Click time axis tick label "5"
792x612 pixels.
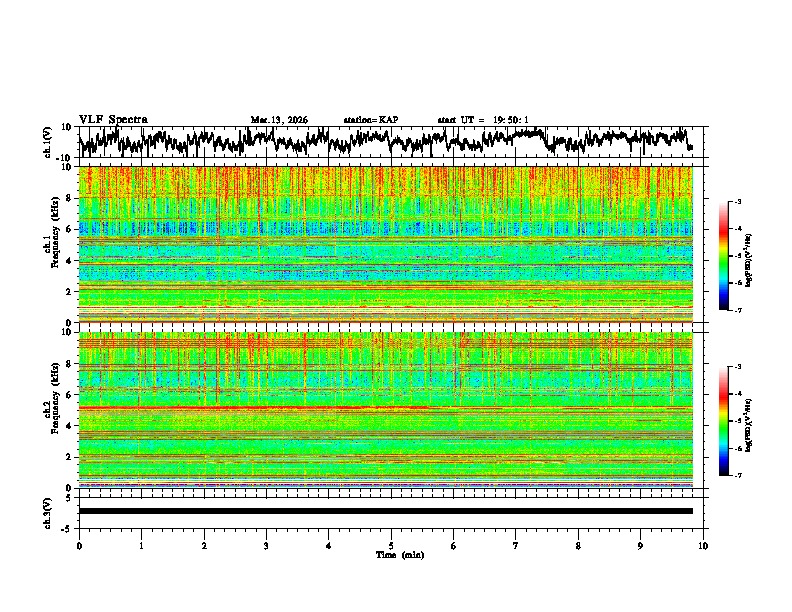tap(391, 546)
